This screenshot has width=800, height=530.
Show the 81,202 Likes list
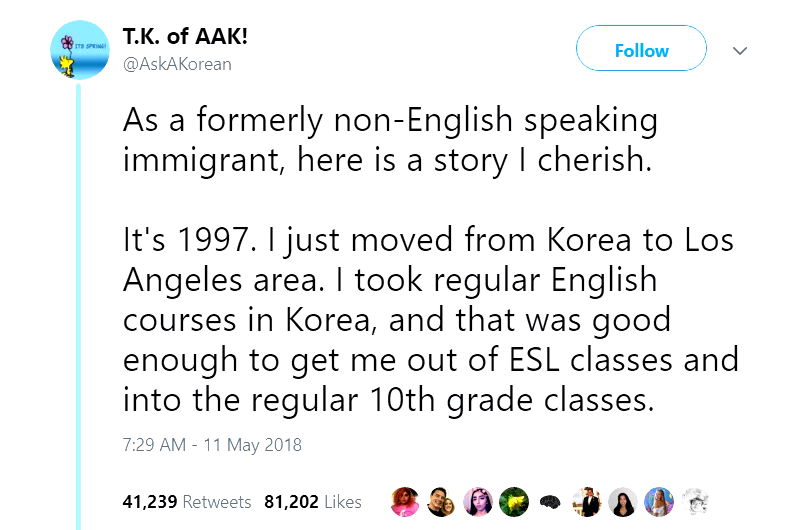tap(312, 501)
